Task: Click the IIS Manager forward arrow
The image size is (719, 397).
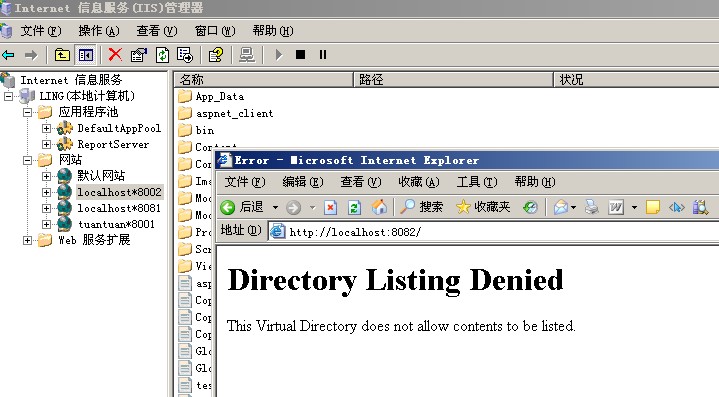Action: coord(31,55)
